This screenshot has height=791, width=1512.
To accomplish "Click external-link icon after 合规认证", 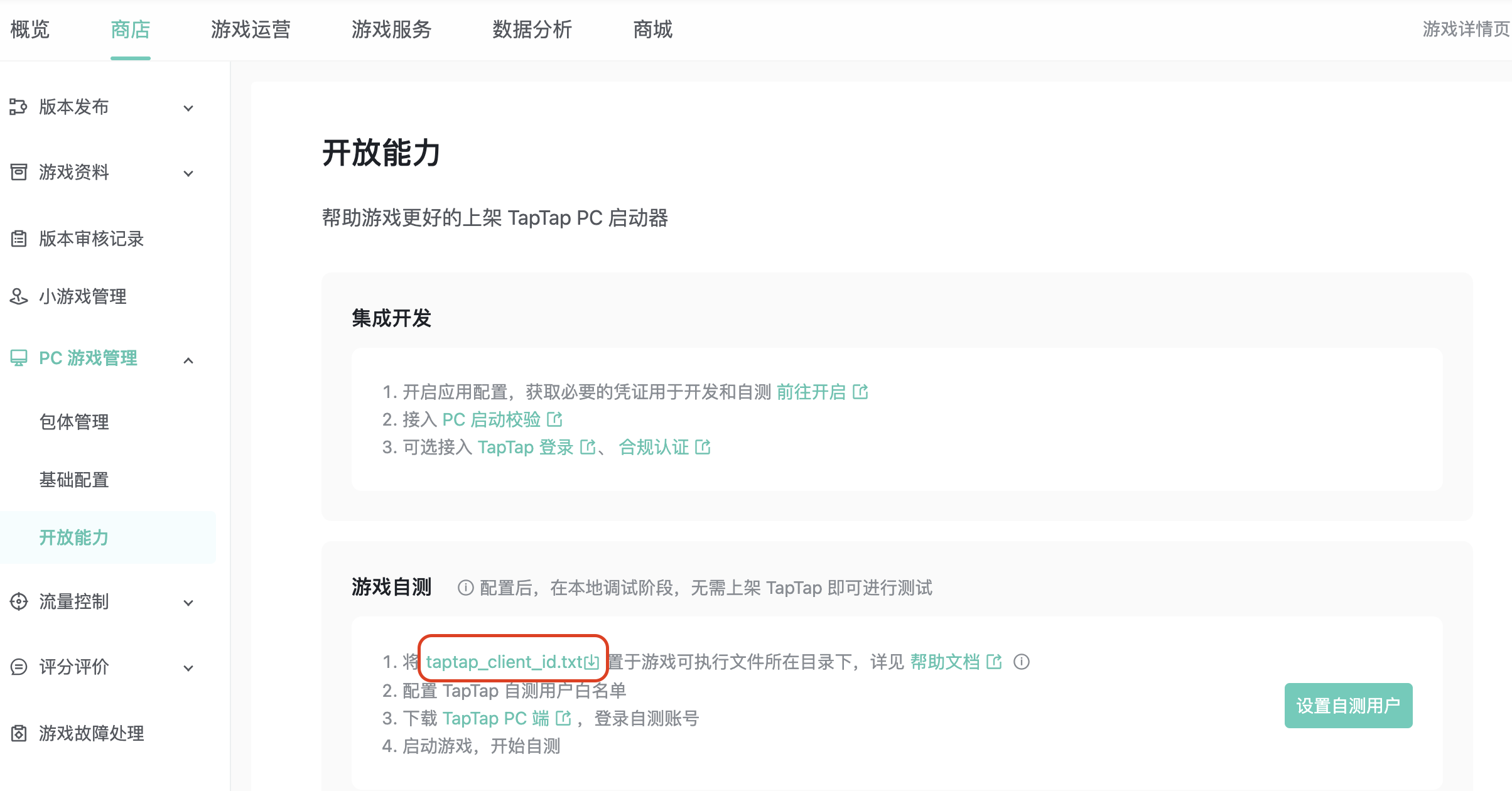I will pos(703,447).
